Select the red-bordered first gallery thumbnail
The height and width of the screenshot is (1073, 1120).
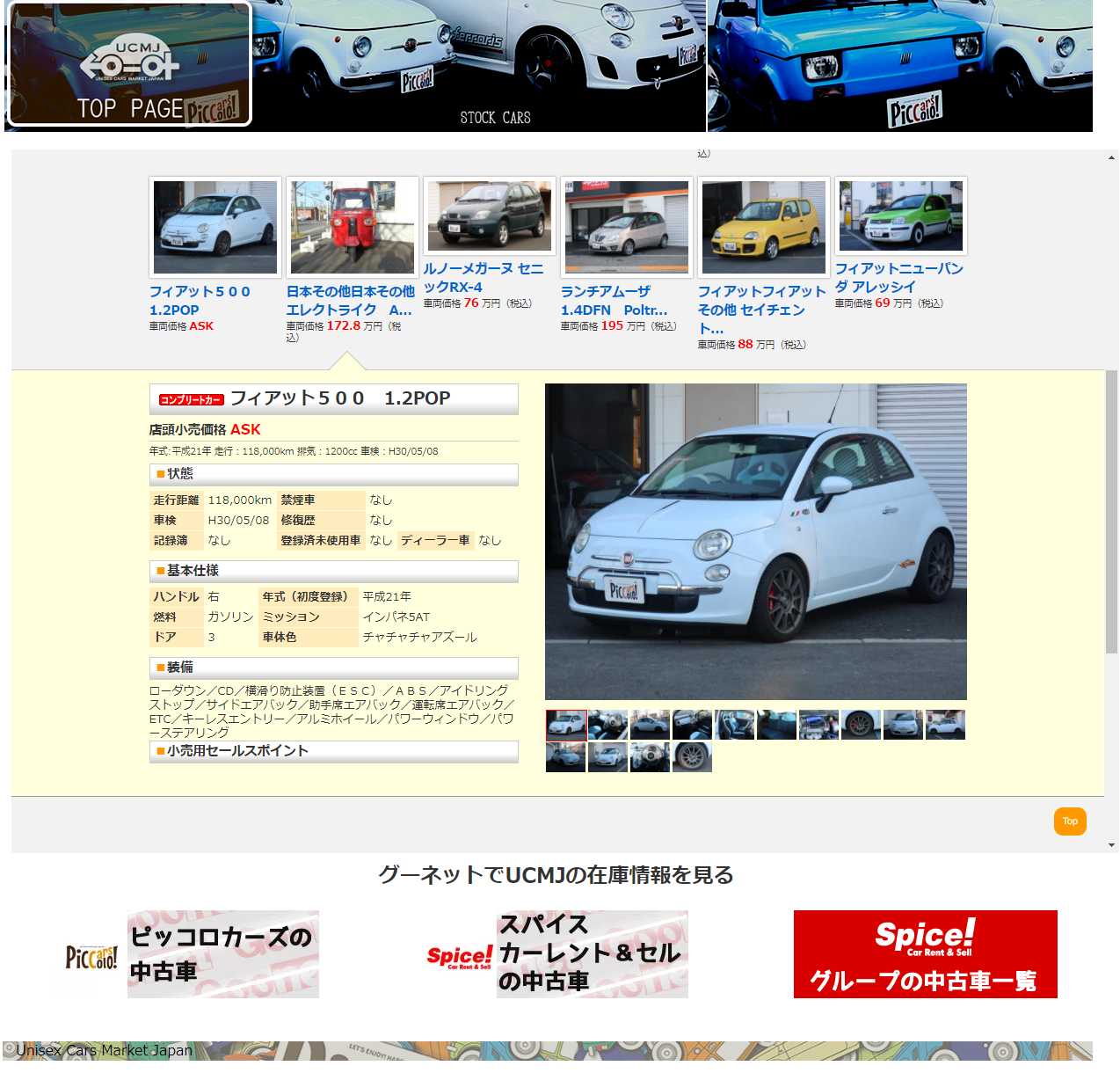pyautogui.click(x=566, y=725)
